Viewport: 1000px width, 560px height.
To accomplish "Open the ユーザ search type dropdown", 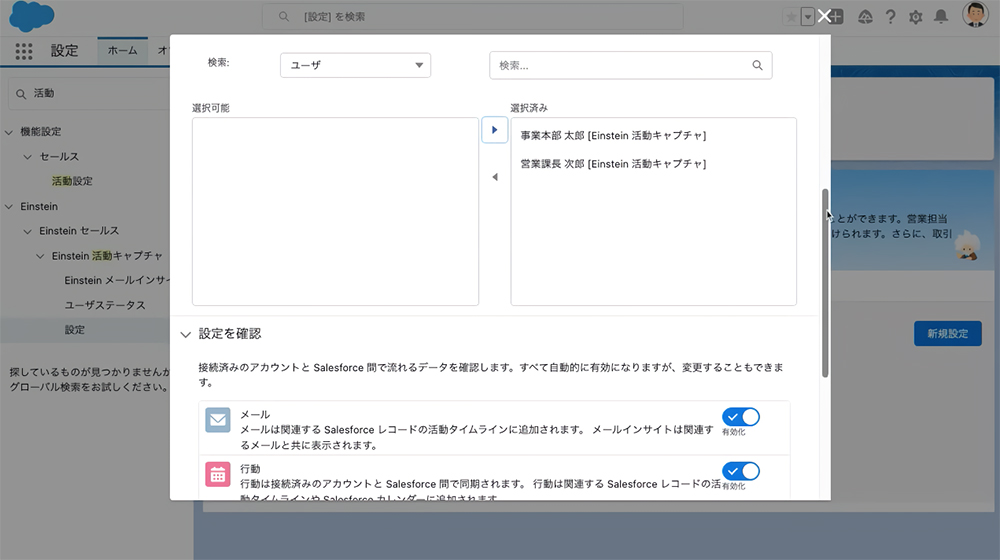I will [355, 65].
